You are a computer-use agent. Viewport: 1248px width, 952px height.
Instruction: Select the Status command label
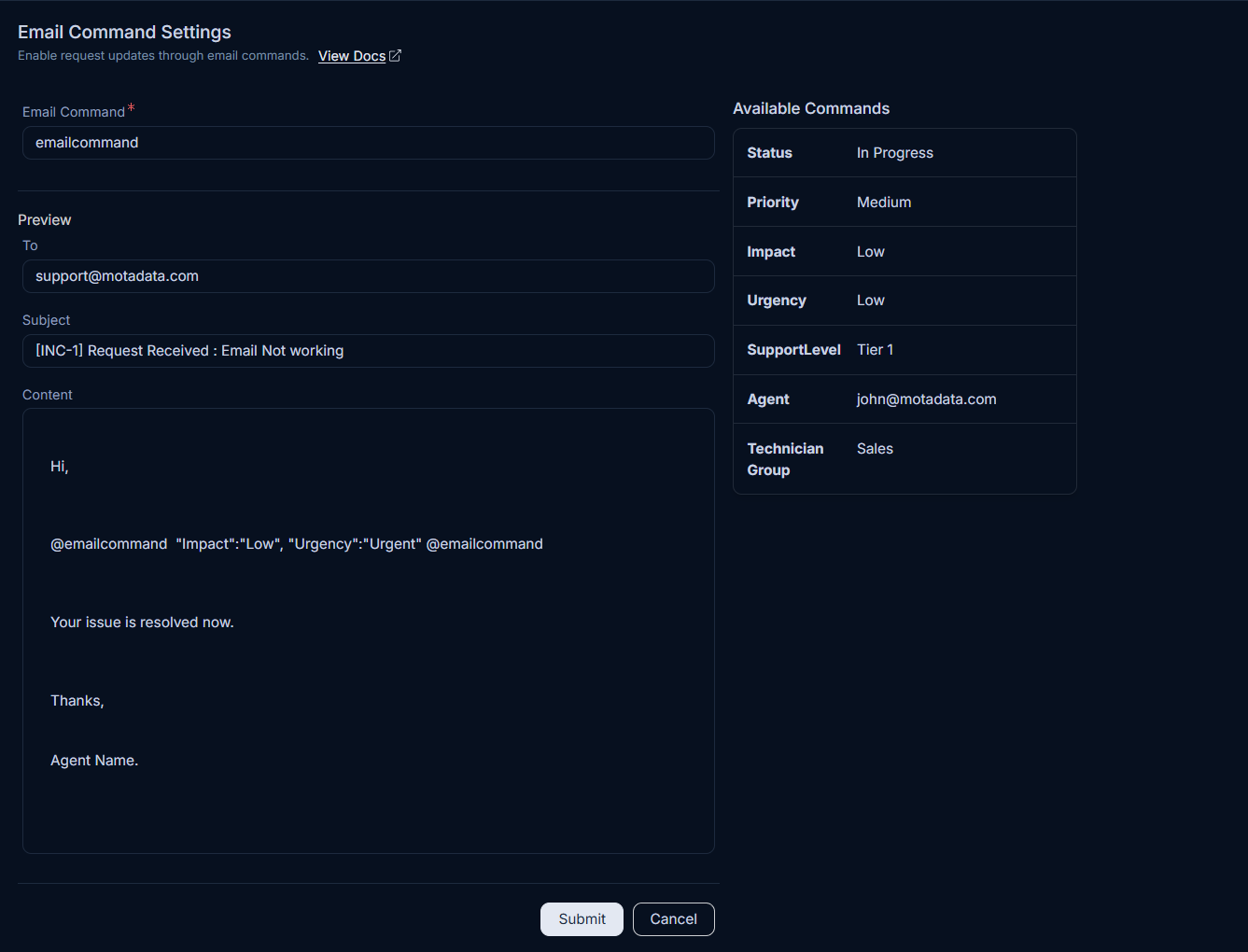770,153
